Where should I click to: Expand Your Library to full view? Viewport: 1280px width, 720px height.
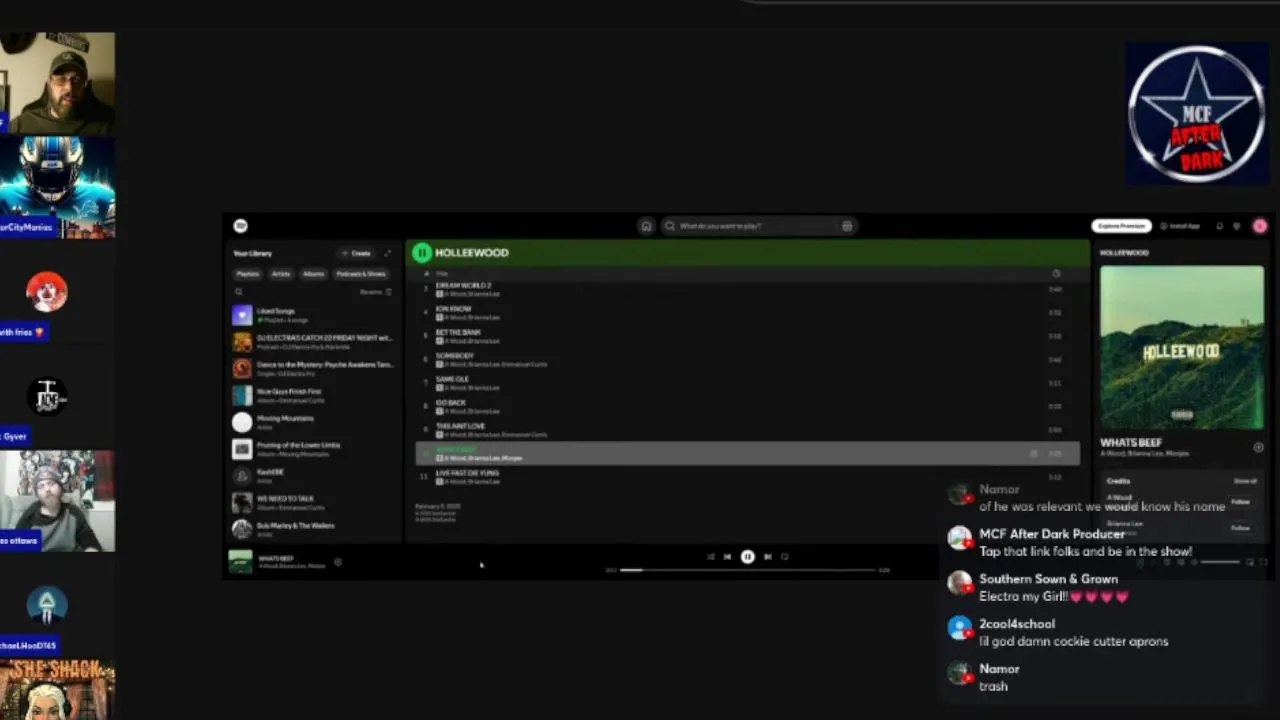[388, 253]
